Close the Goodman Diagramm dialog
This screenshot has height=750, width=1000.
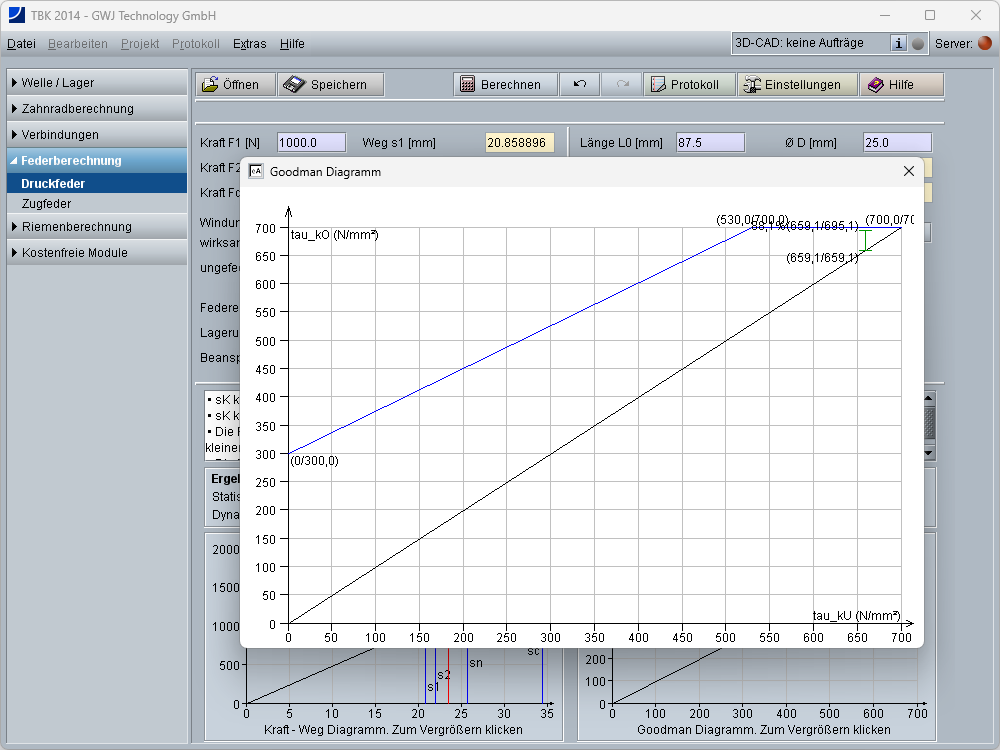(908, 171)
